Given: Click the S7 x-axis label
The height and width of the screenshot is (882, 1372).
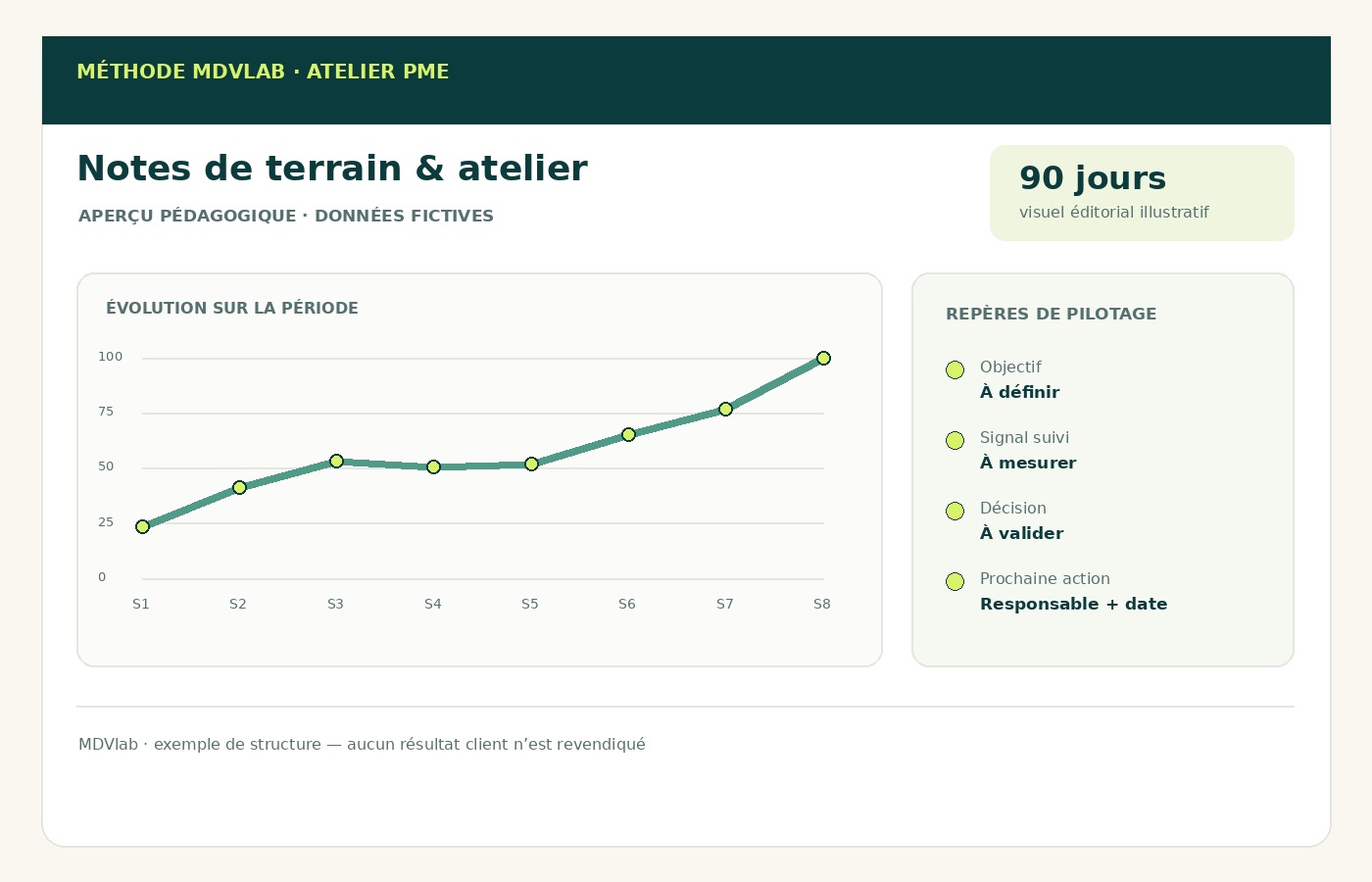Looking at the screenshot, I should click(x=725, y=604).
